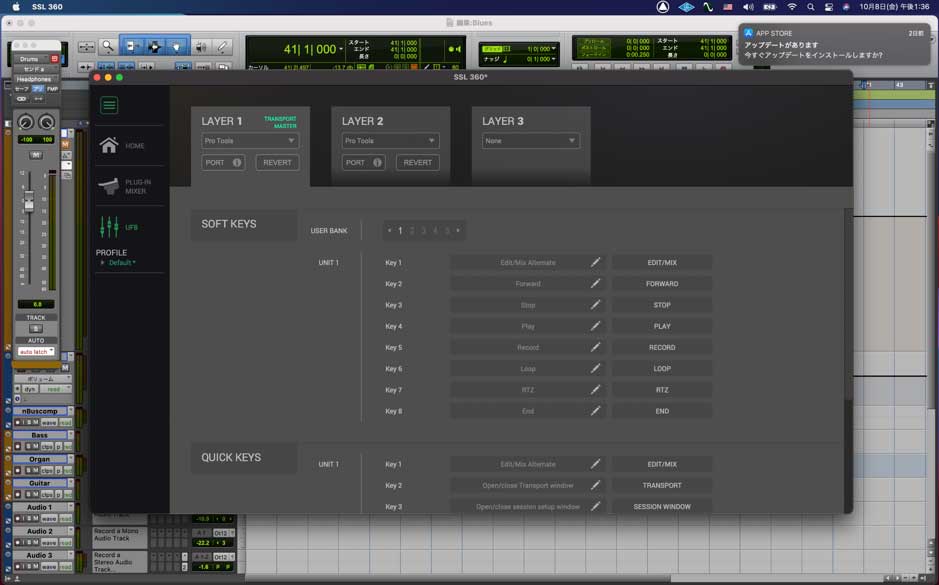Go to previous user bank arrow
Screen dimensions: 939x585
[x=389, y=231]
